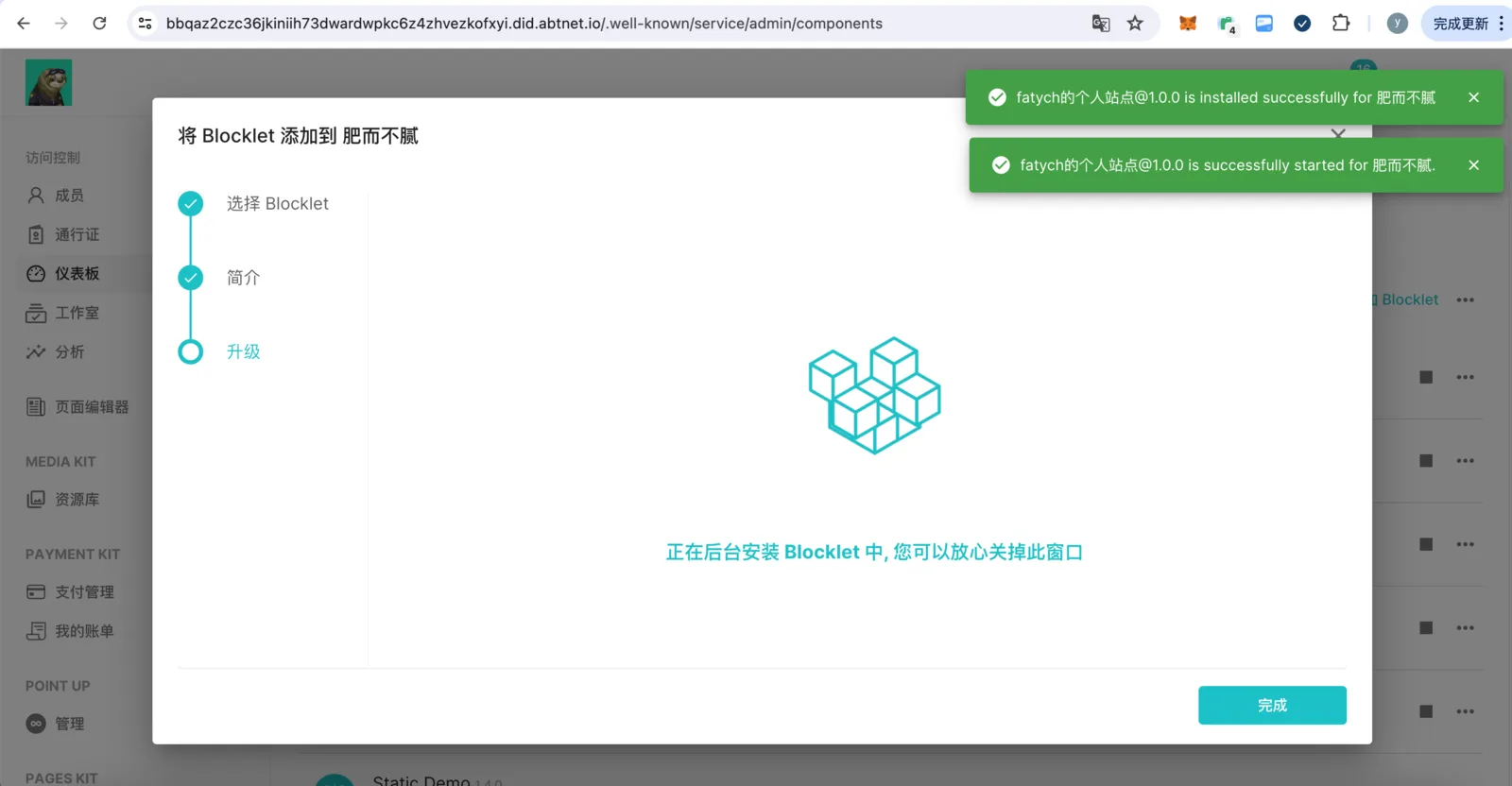Viewport: 1512px width, 786px height.
Task: Click the 完成 button in the dialog
Action: pyautogui.click(x=1272, y=705)
